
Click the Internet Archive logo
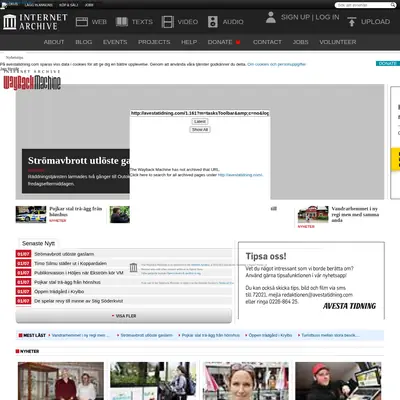pyautogui.click(x=35, y=22)
